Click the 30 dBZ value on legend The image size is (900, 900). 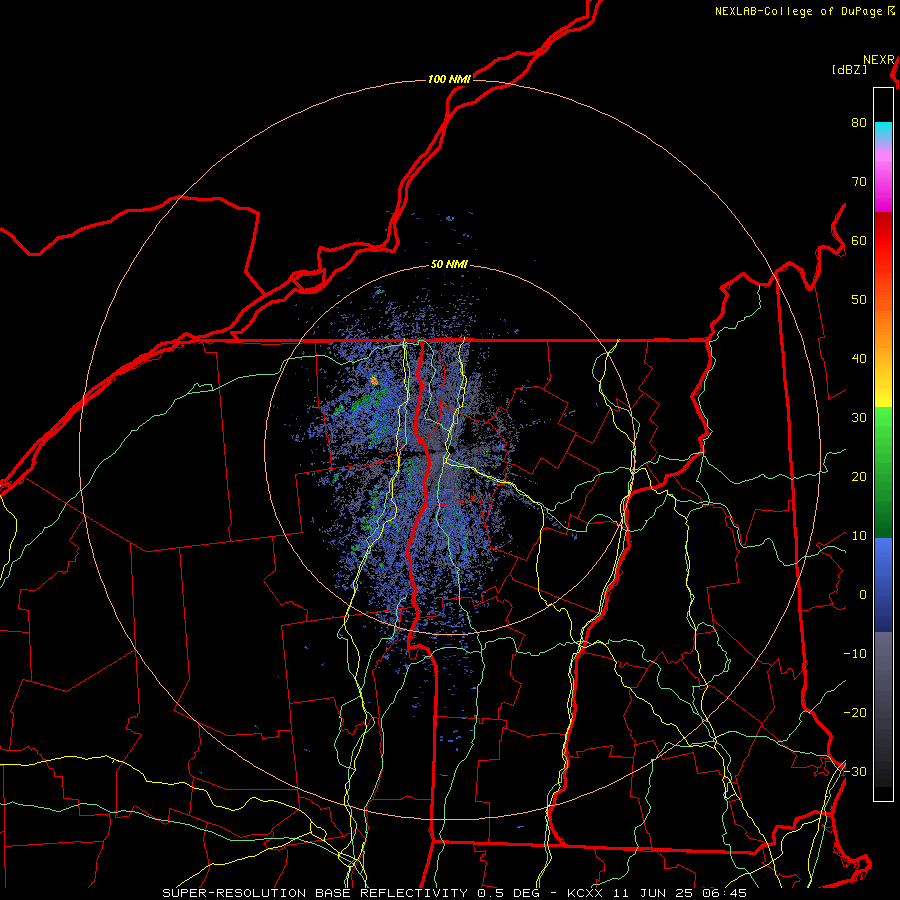[x=859, y=418]
